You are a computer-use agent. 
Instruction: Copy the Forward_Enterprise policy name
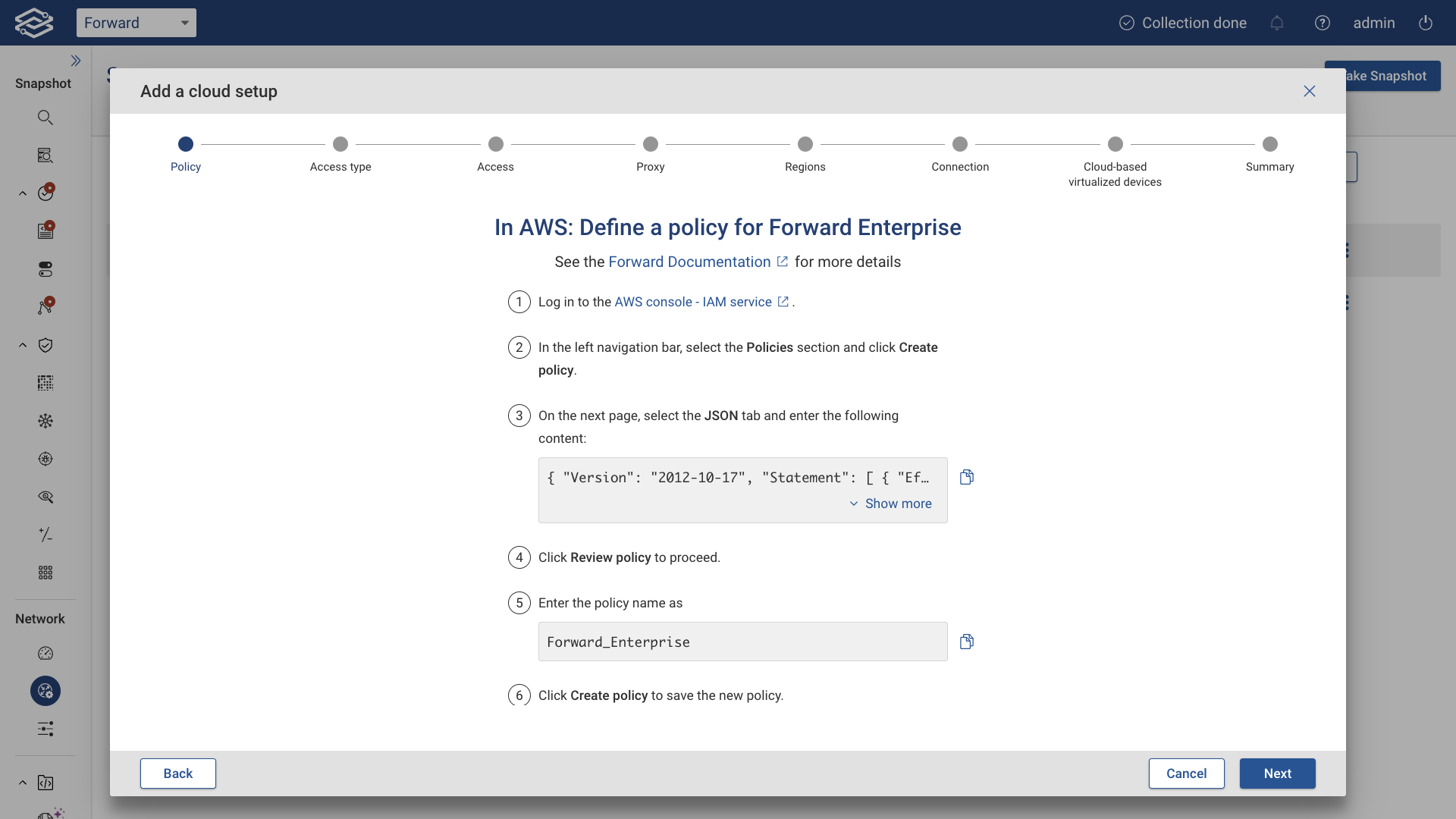(x=967, y=641)
